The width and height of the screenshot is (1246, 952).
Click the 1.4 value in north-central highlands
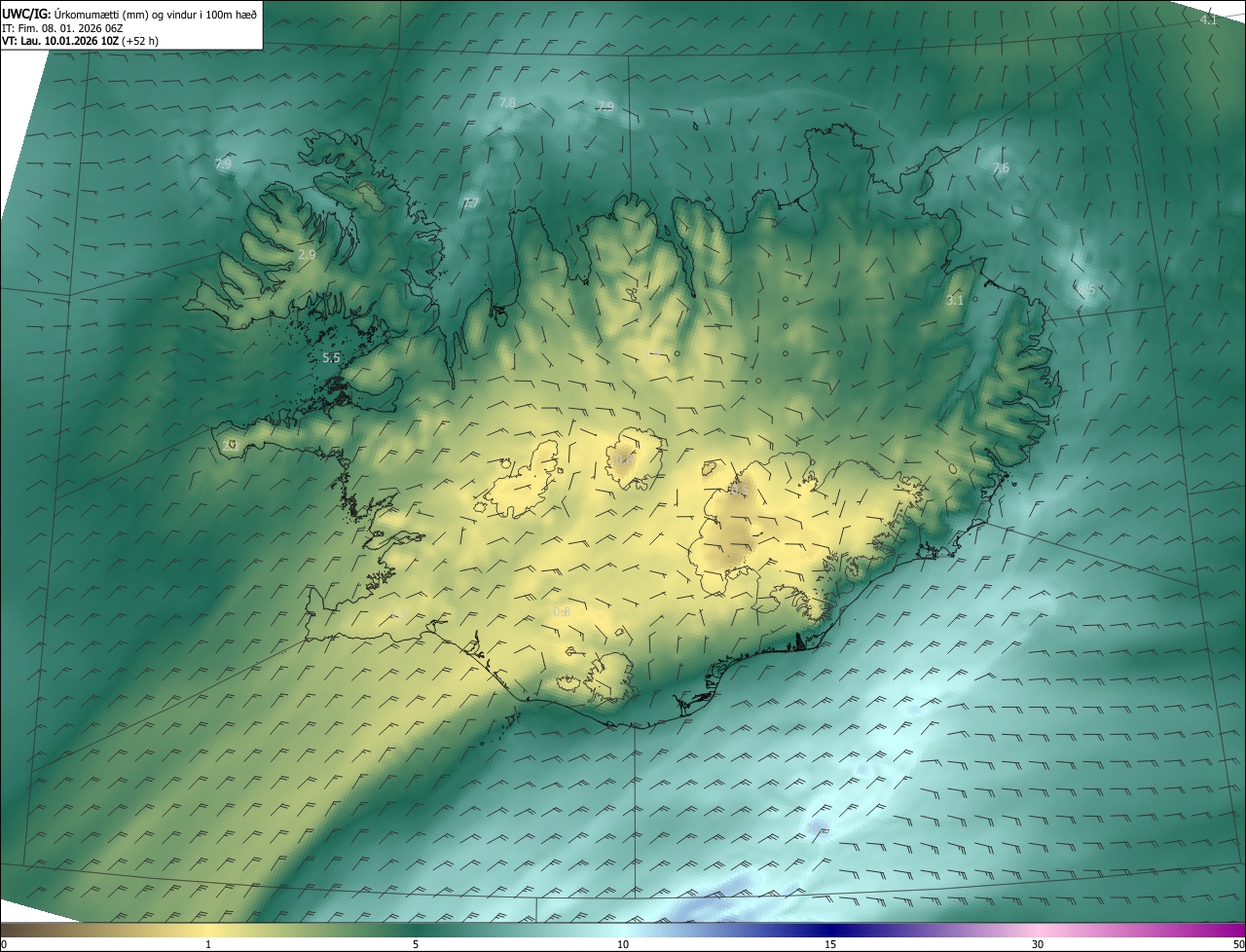(654, 353)
